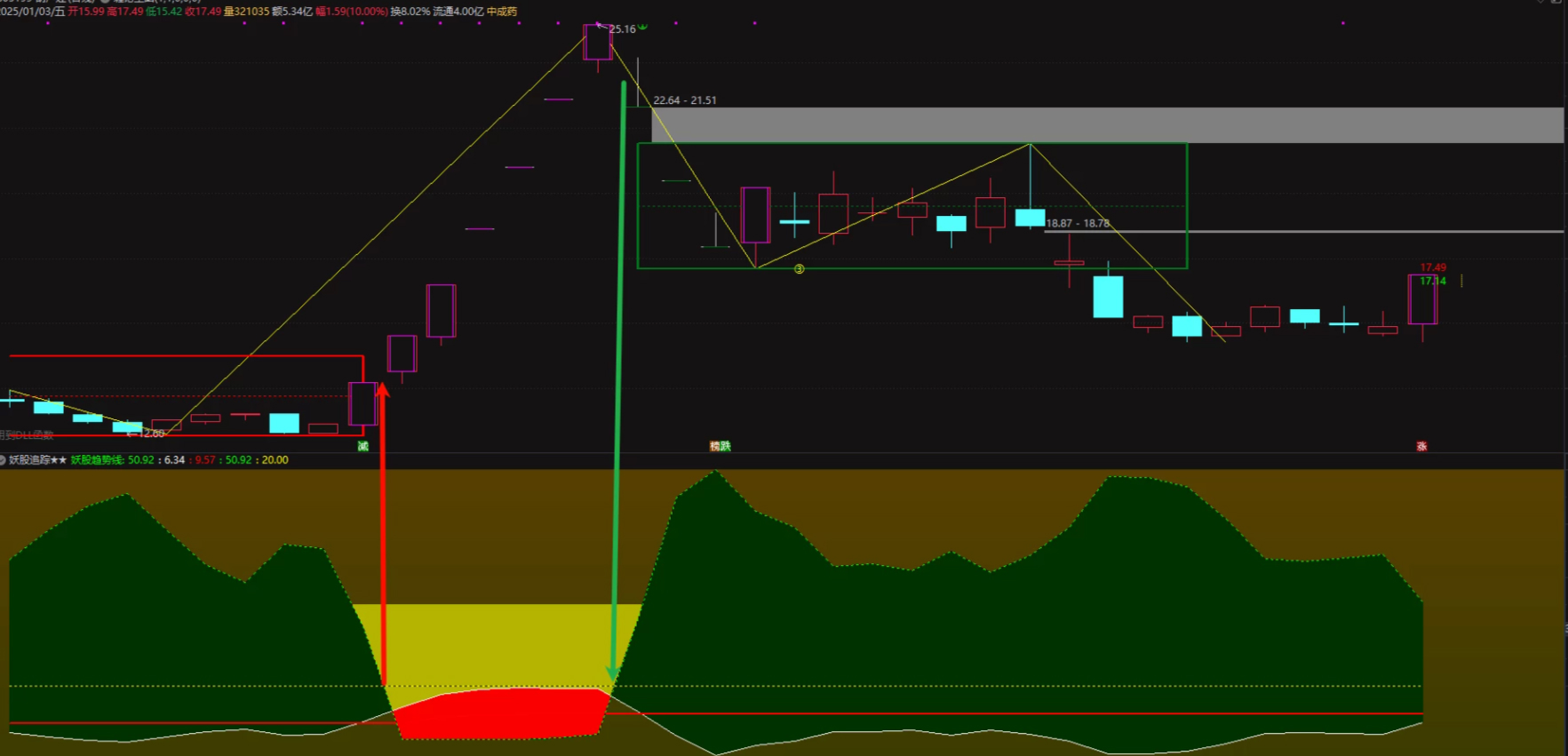Click the 17.14 green price label

point(1432,281)
